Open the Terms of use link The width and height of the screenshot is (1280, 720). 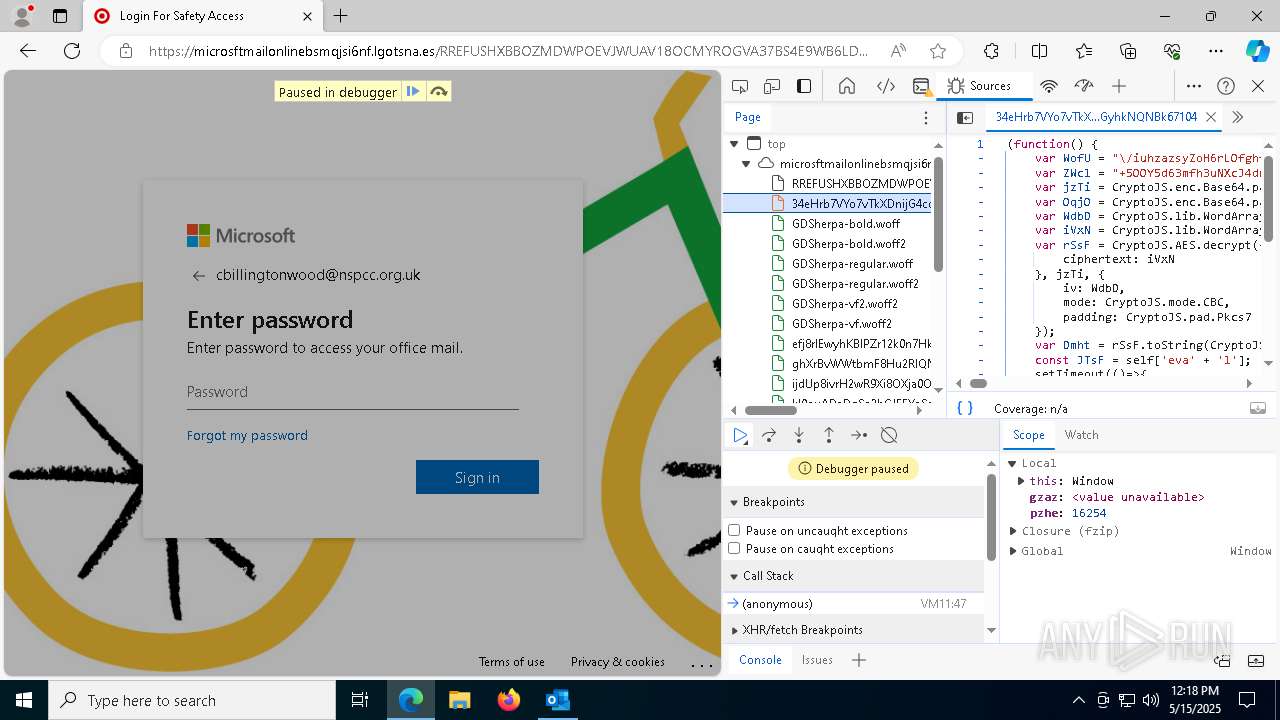511,662
